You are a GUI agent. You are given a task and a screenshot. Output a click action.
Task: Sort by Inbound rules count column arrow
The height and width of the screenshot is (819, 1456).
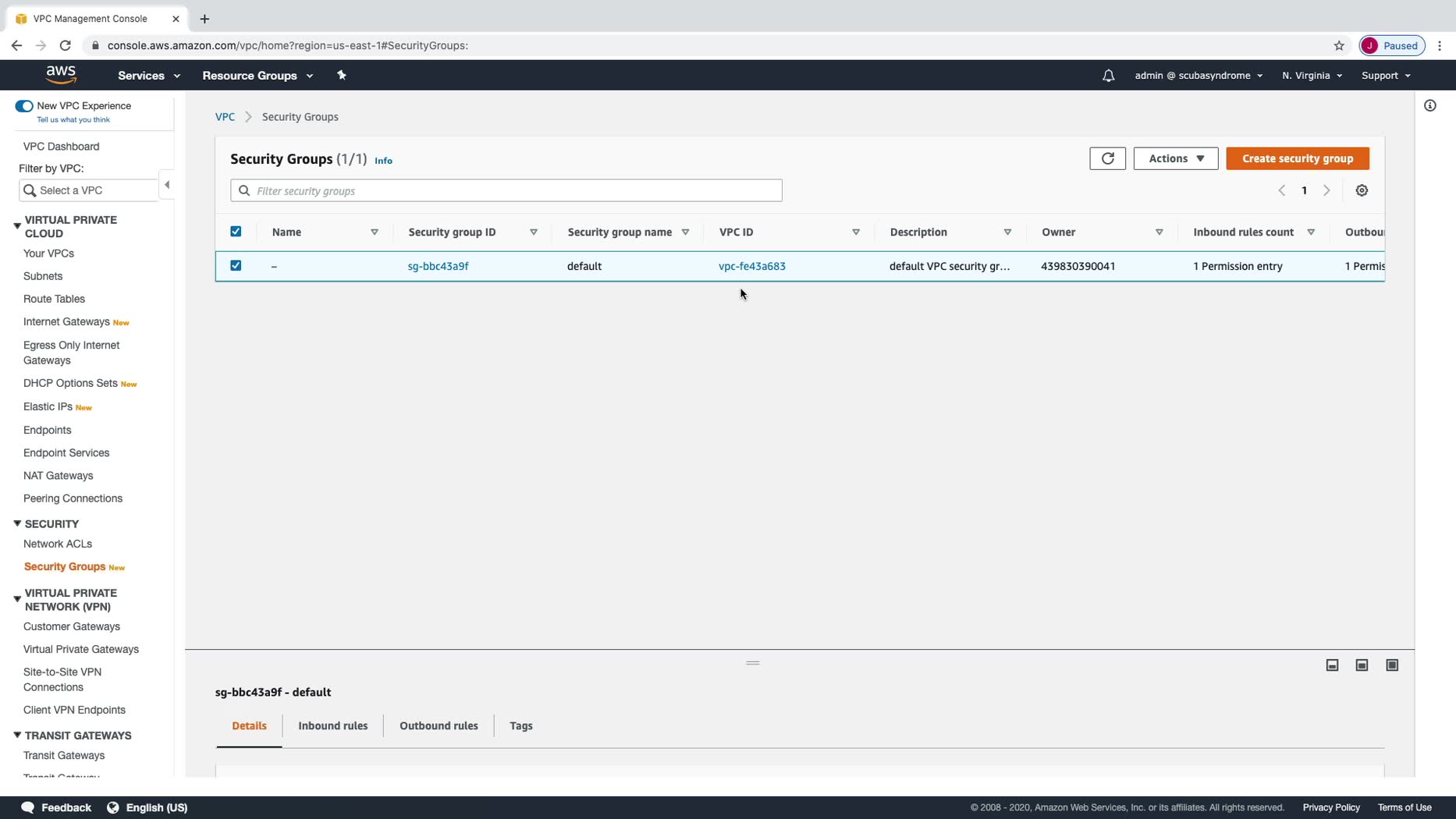point(1311,232)
